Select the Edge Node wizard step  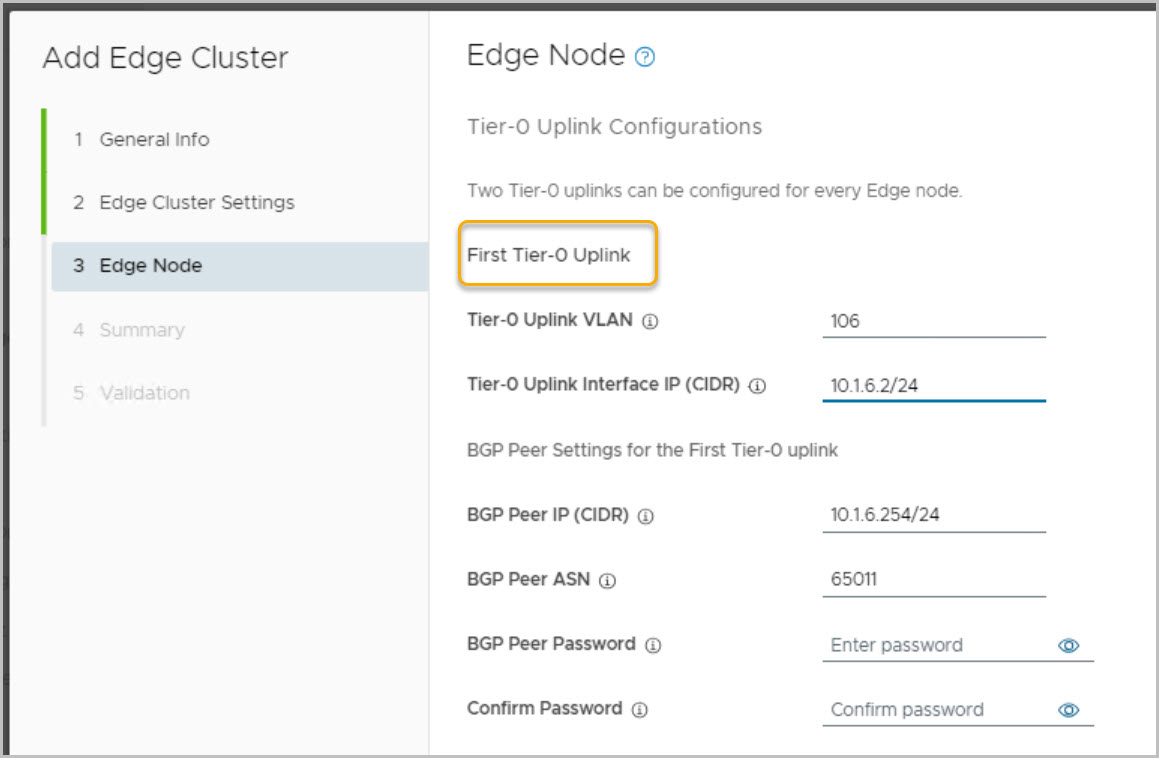150,266
